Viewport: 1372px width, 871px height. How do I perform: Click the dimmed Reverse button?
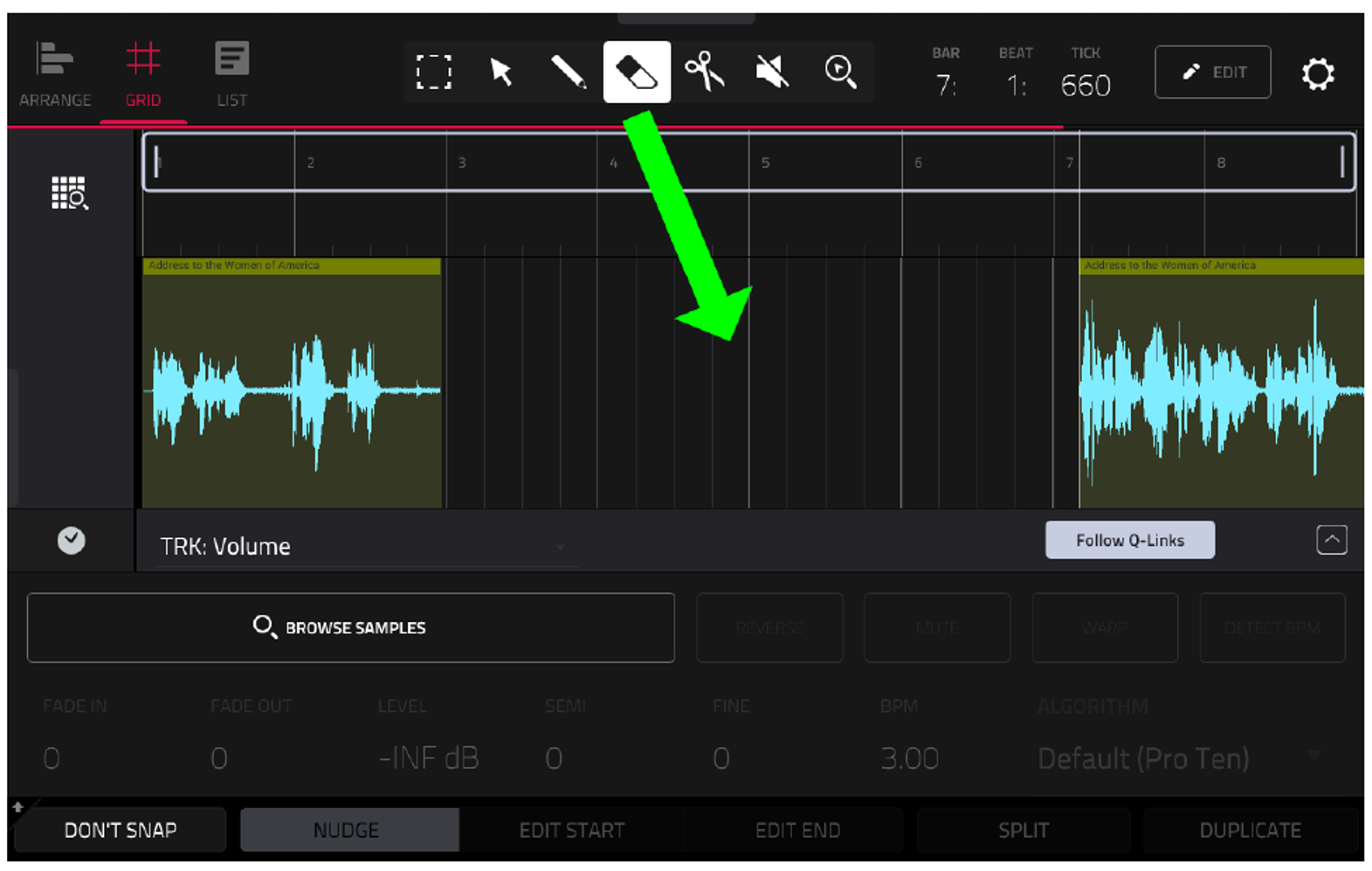(x=769, y=627)
